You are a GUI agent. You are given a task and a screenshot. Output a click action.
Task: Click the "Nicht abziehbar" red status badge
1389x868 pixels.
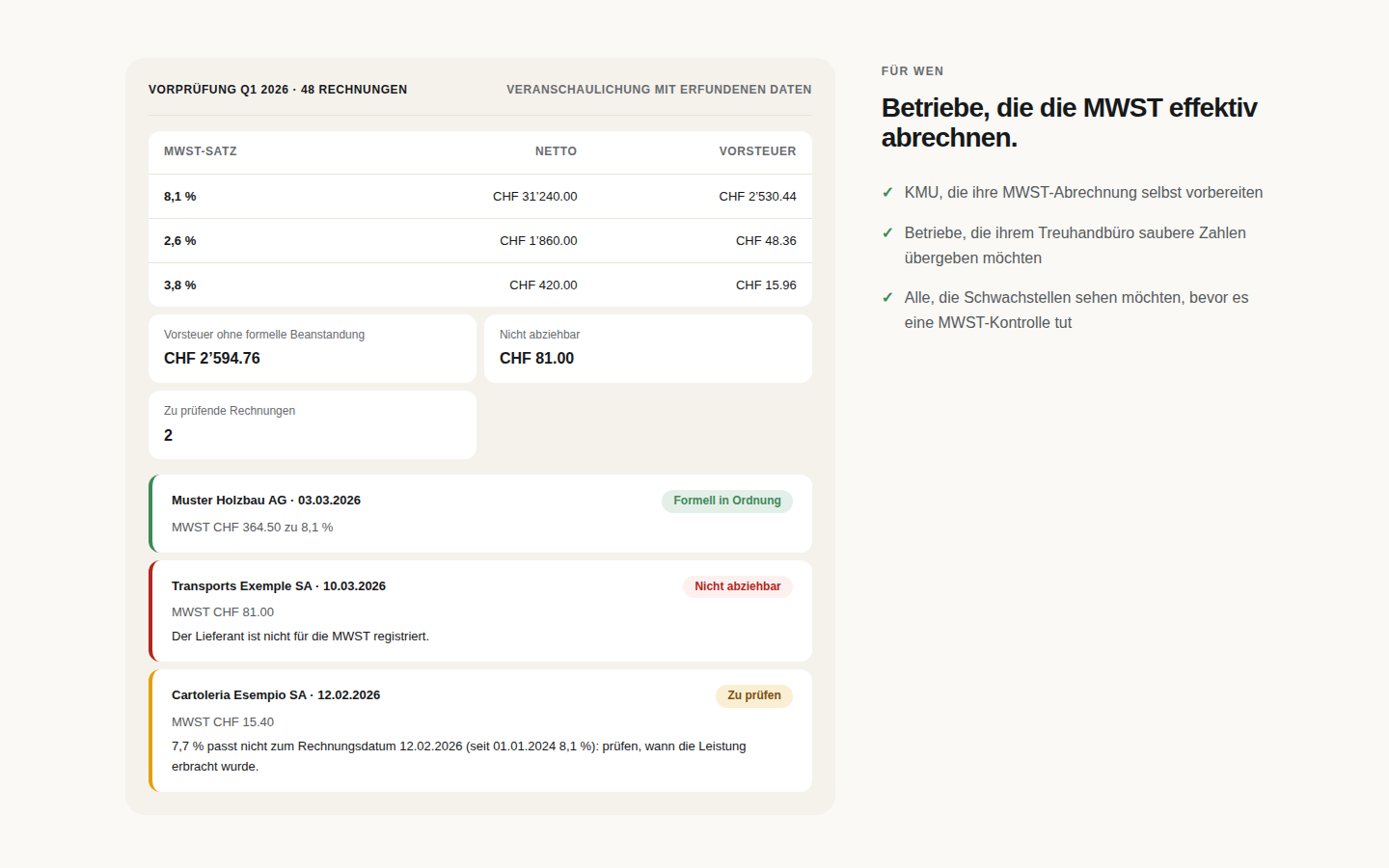(738, 586)
